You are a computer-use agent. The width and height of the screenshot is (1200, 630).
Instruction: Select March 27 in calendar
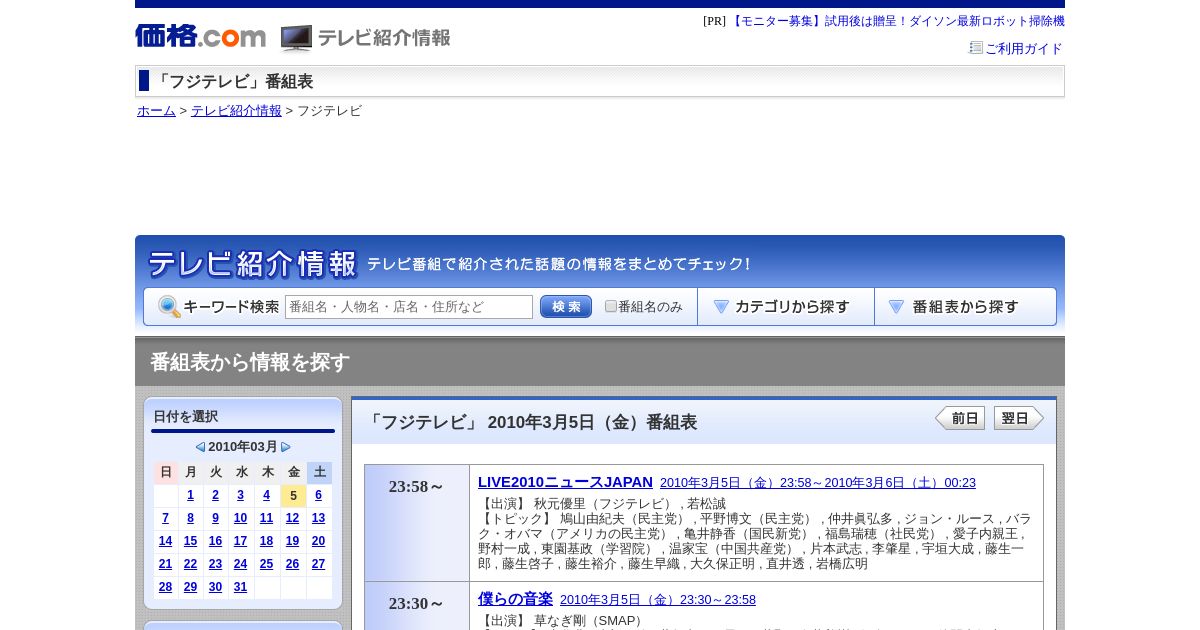click(x=319, y=564)
